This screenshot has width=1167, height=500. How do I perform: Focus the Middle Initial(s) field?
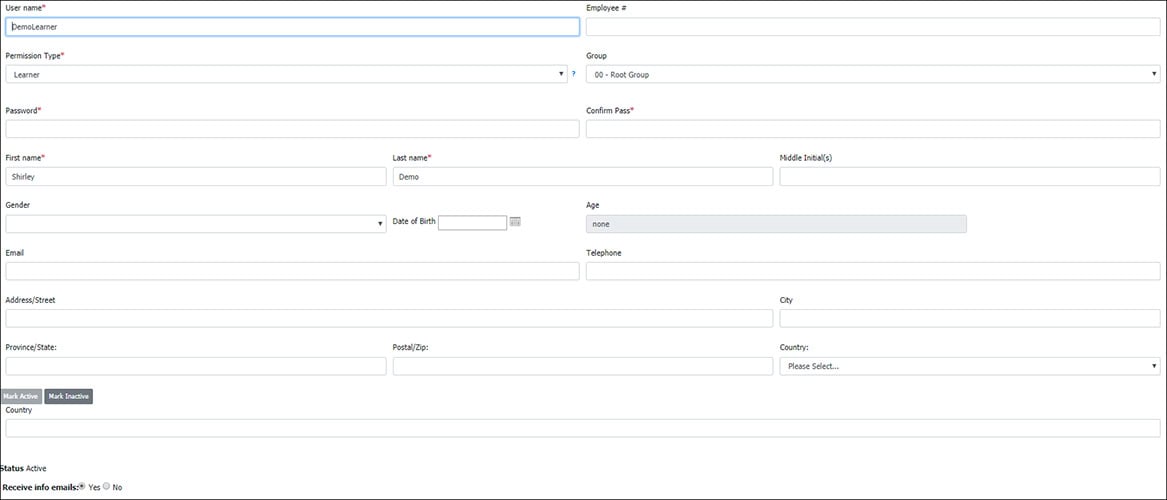[969, 176]
